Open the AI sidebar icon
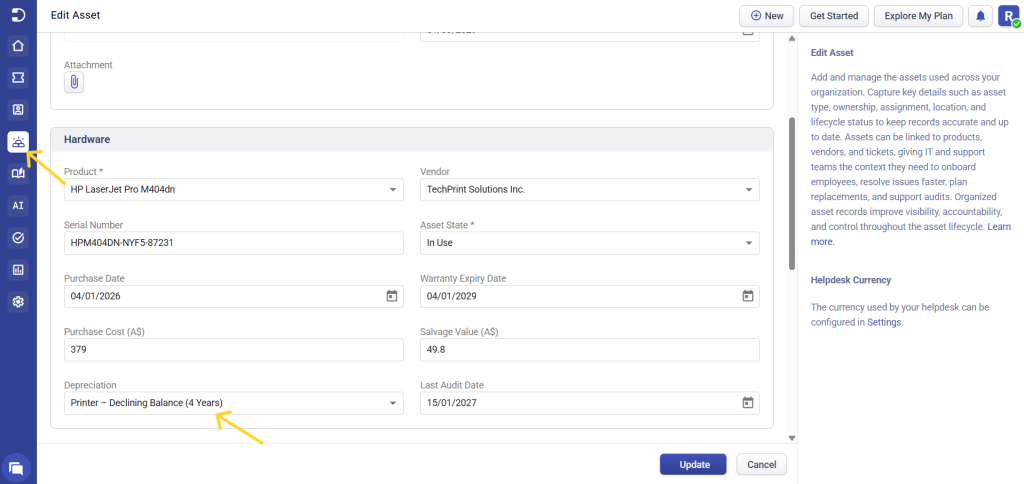 click(18, 206)
